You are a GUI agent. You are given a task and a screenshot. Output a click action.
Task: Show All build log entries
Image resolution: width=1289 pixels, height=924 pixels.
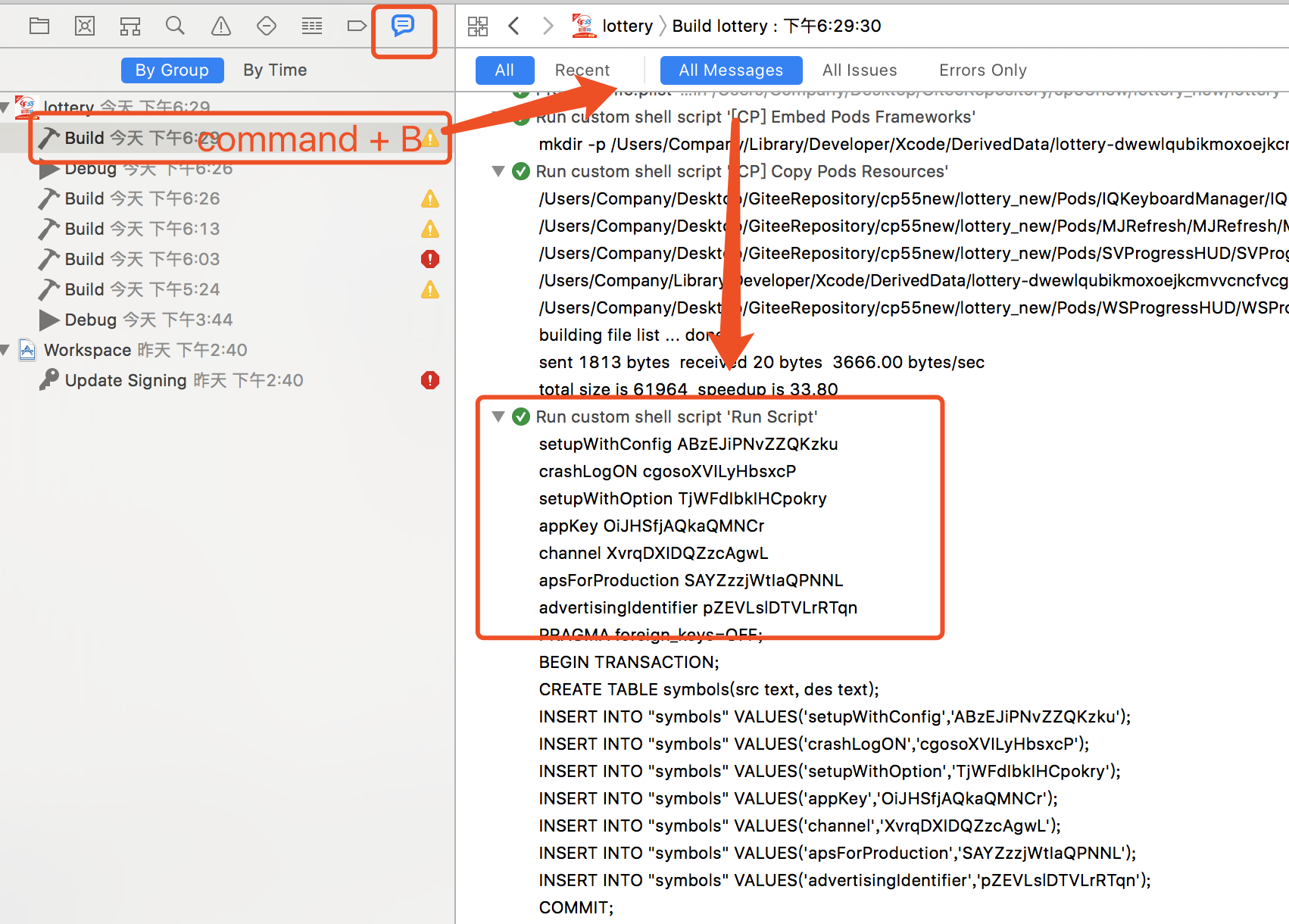click(x=504, y=70)
